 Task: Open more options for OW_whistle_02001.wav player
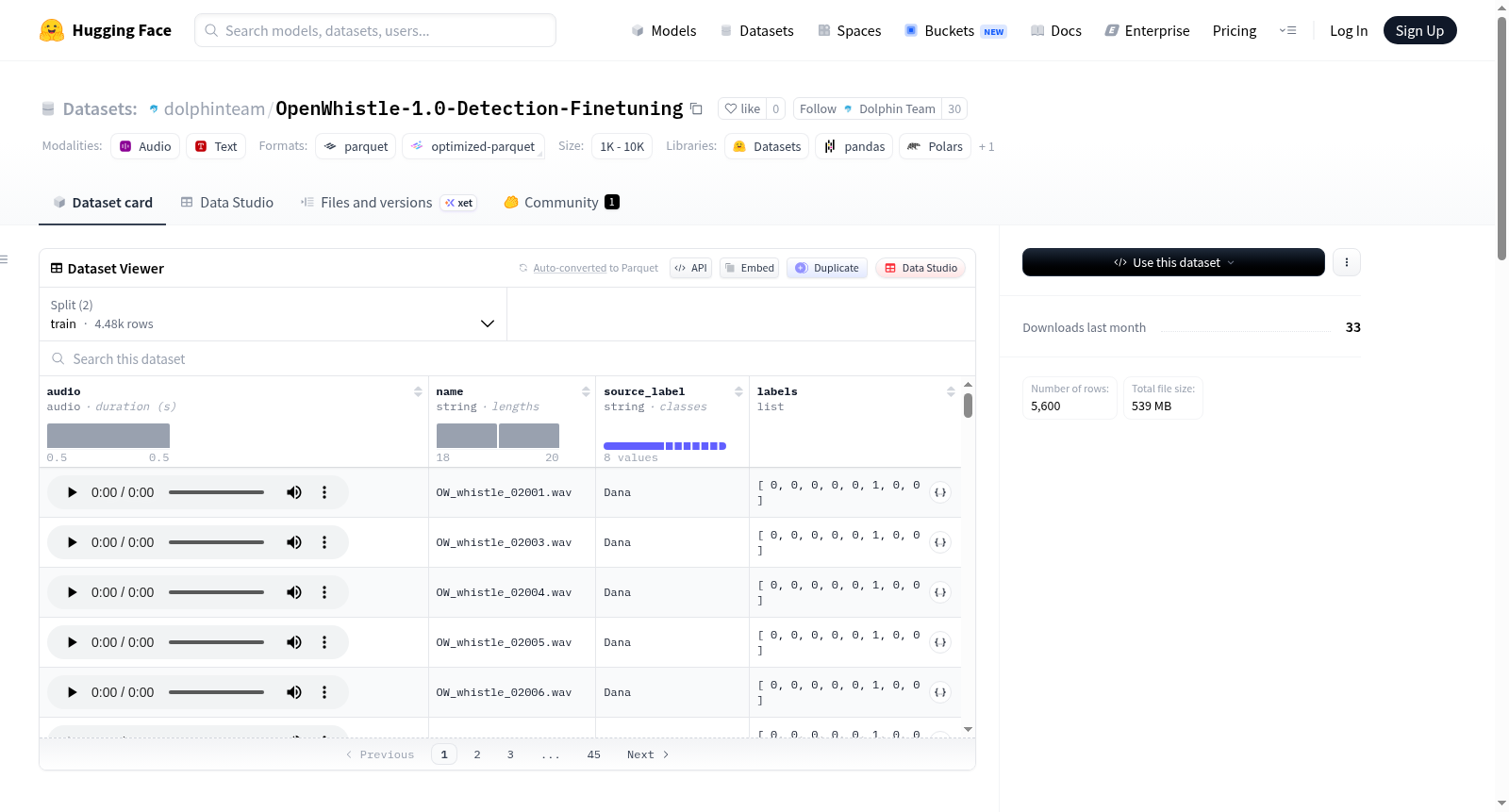[324, 492]
